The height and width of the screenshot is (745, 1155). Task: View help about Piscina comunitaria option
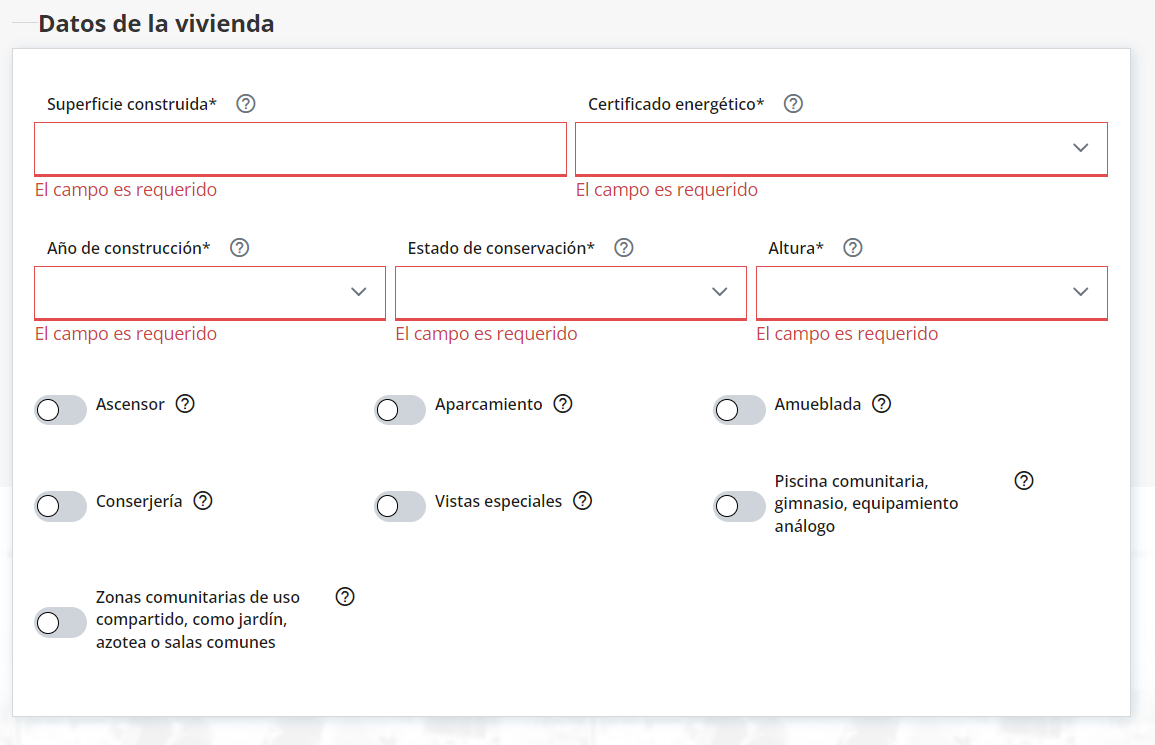(x=1023, y=480)
